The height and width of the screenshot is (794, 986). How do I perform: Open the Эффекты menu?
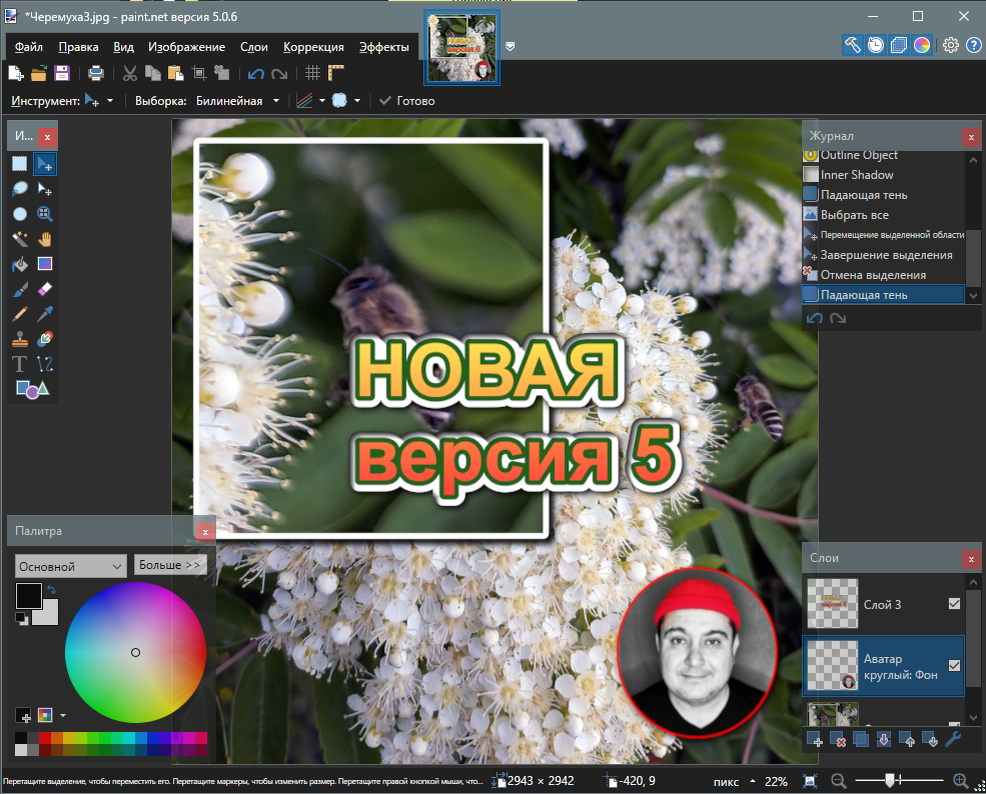pos(385,47)
